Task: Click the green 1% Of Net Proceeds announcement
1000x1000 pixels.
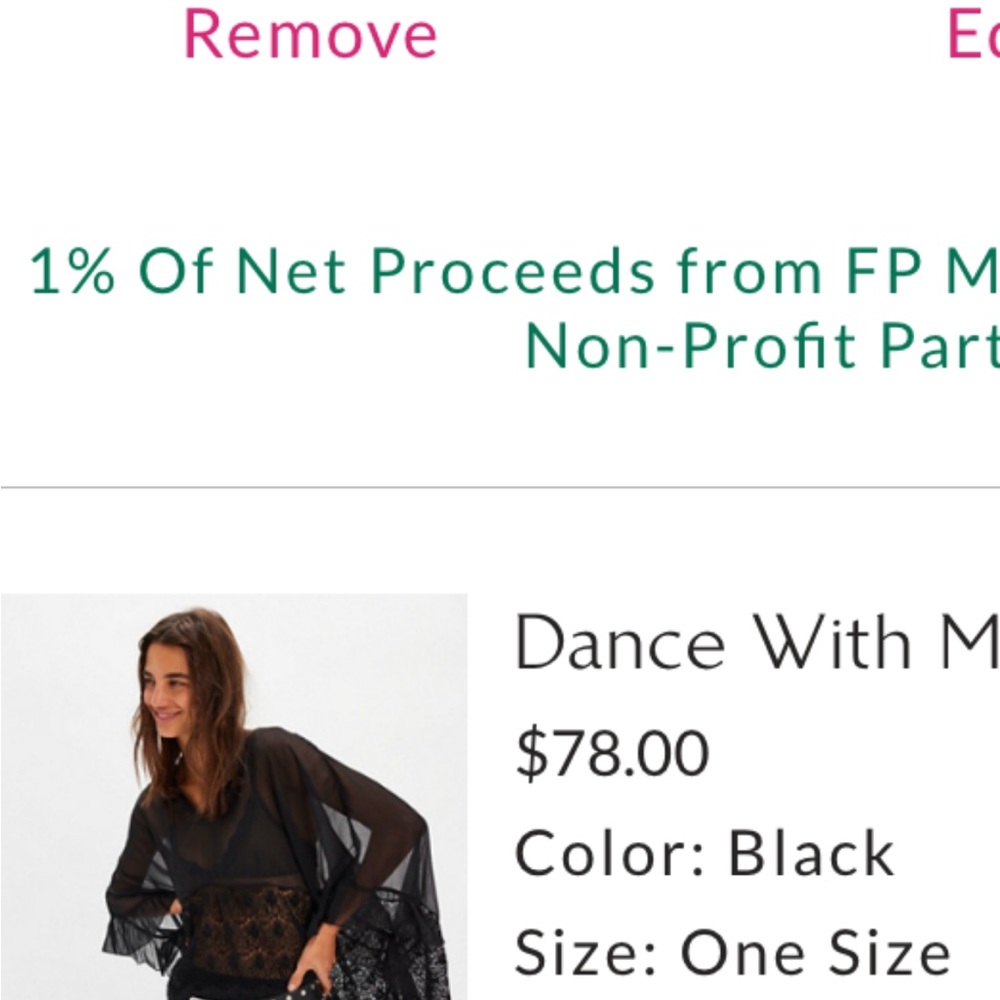Action: coord(500,268)
